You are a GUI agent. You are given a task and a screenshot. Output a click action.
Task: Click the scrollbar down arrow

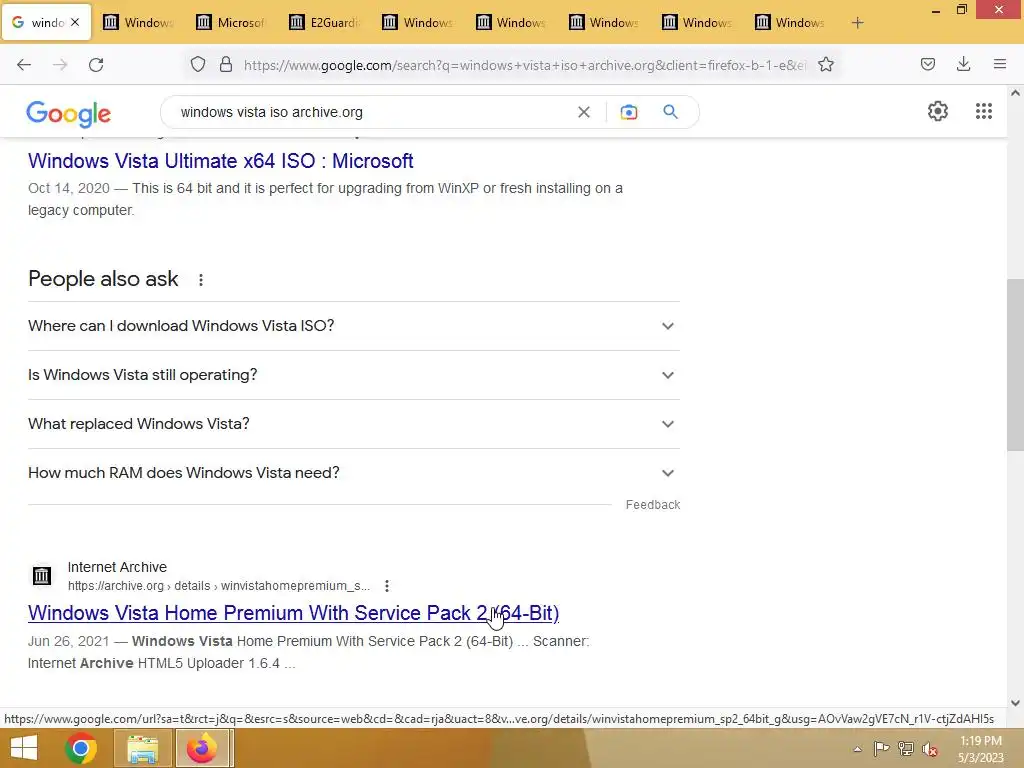tap(1015, 703)
